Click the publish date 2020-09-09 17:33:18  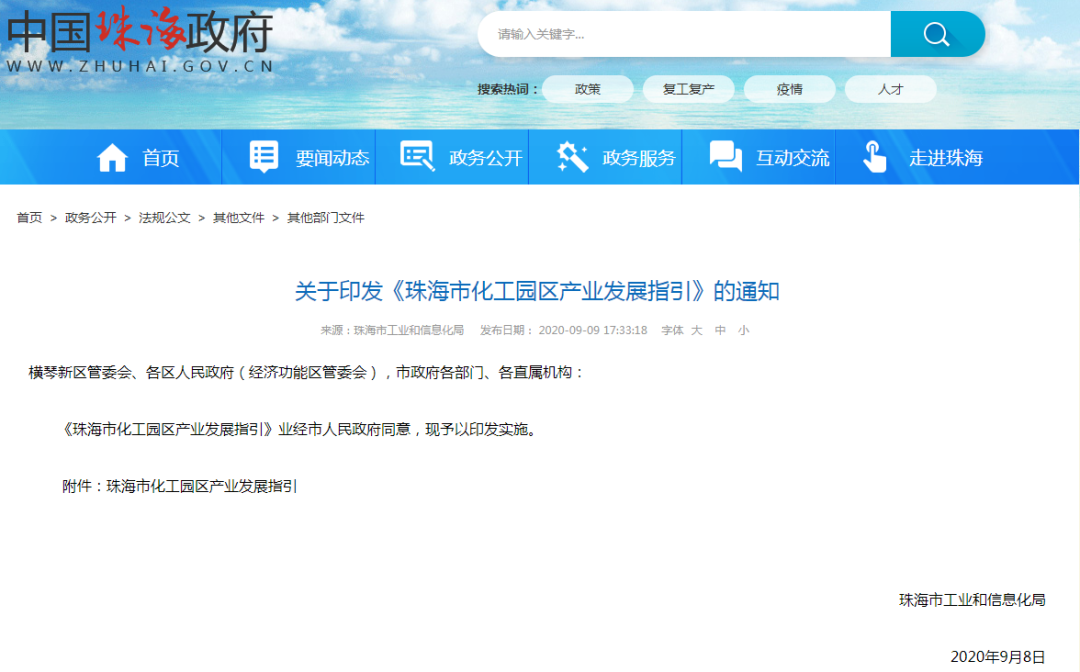[x=592, y=330]
